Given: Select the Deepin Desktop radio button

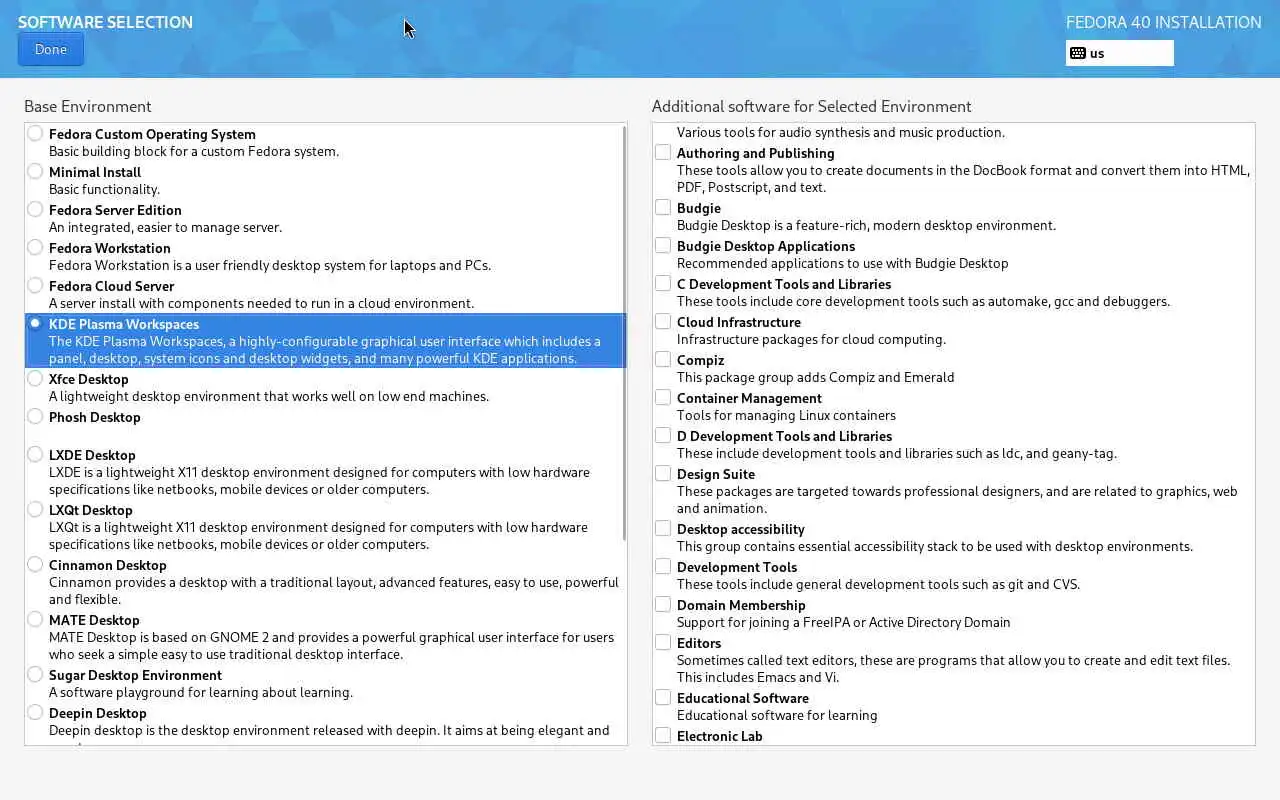Looking at the screenshot, I should [36, 712].
